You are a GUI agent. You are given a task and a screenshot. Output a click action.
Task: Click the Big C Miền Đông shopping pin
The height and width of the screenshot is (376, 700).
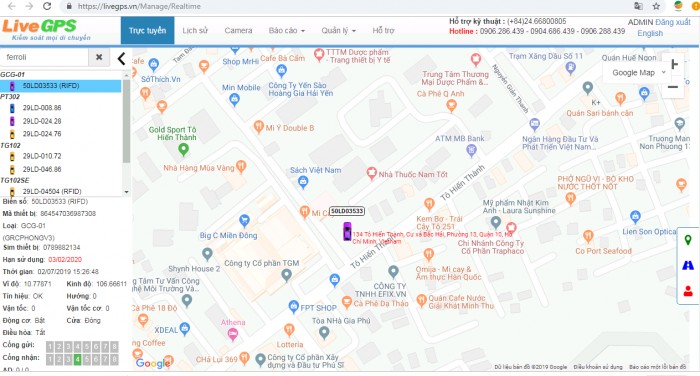(x=244, y=221)
